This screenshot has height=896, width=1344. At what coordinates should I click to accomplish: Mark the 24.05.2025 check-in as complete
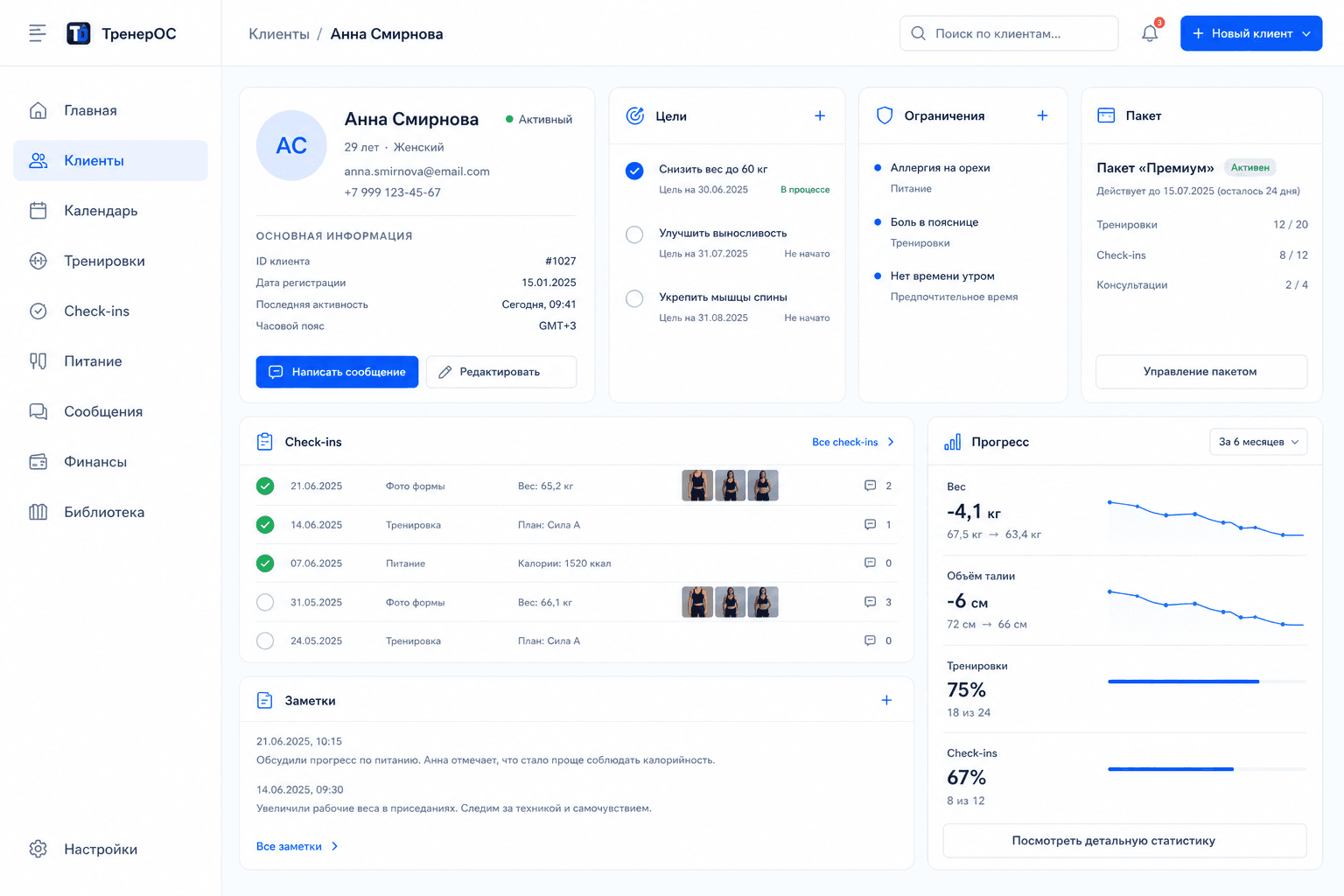pos(265,640)
